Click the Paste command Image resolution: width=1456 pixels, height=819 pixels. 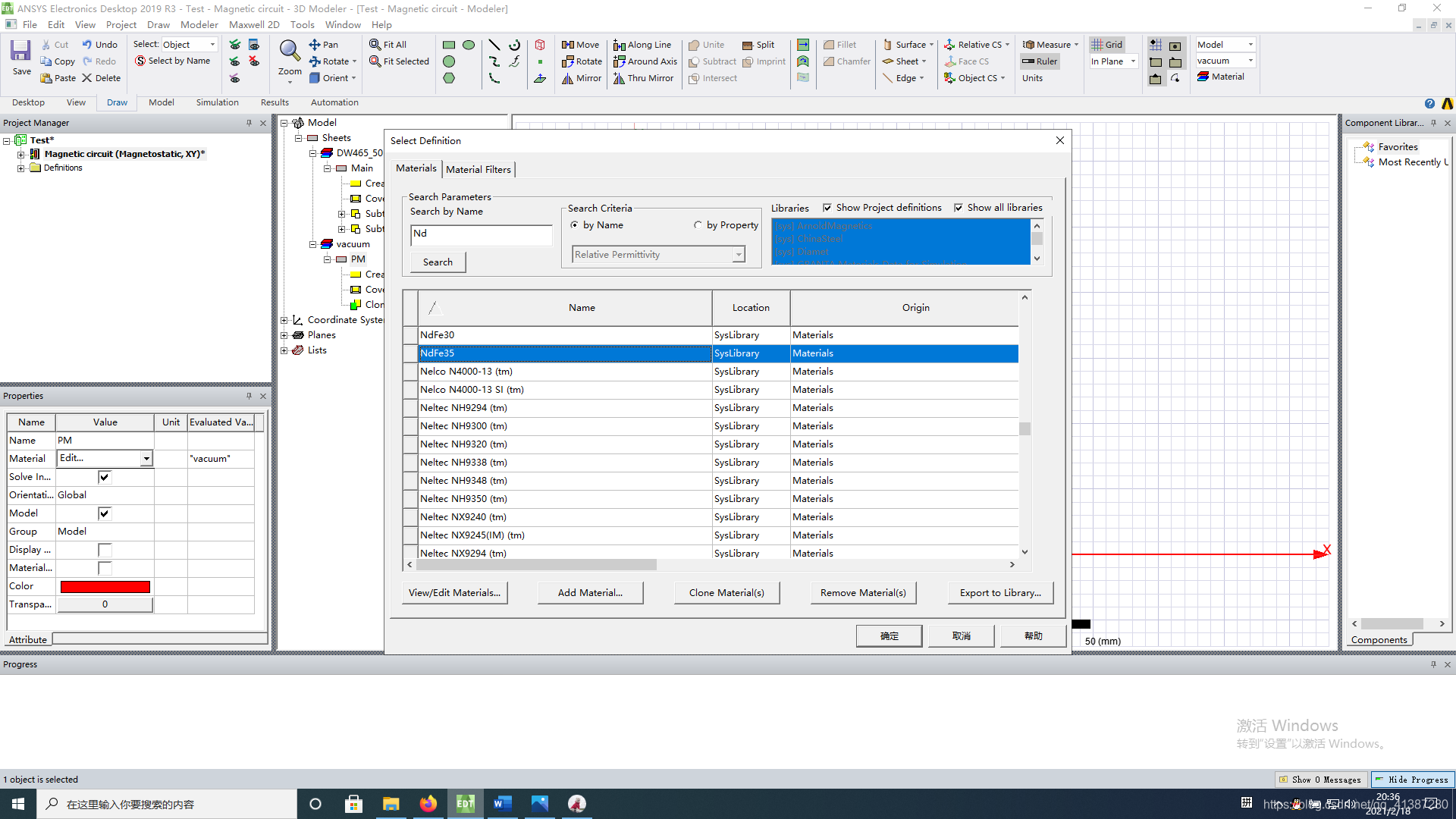click(58, 78)
